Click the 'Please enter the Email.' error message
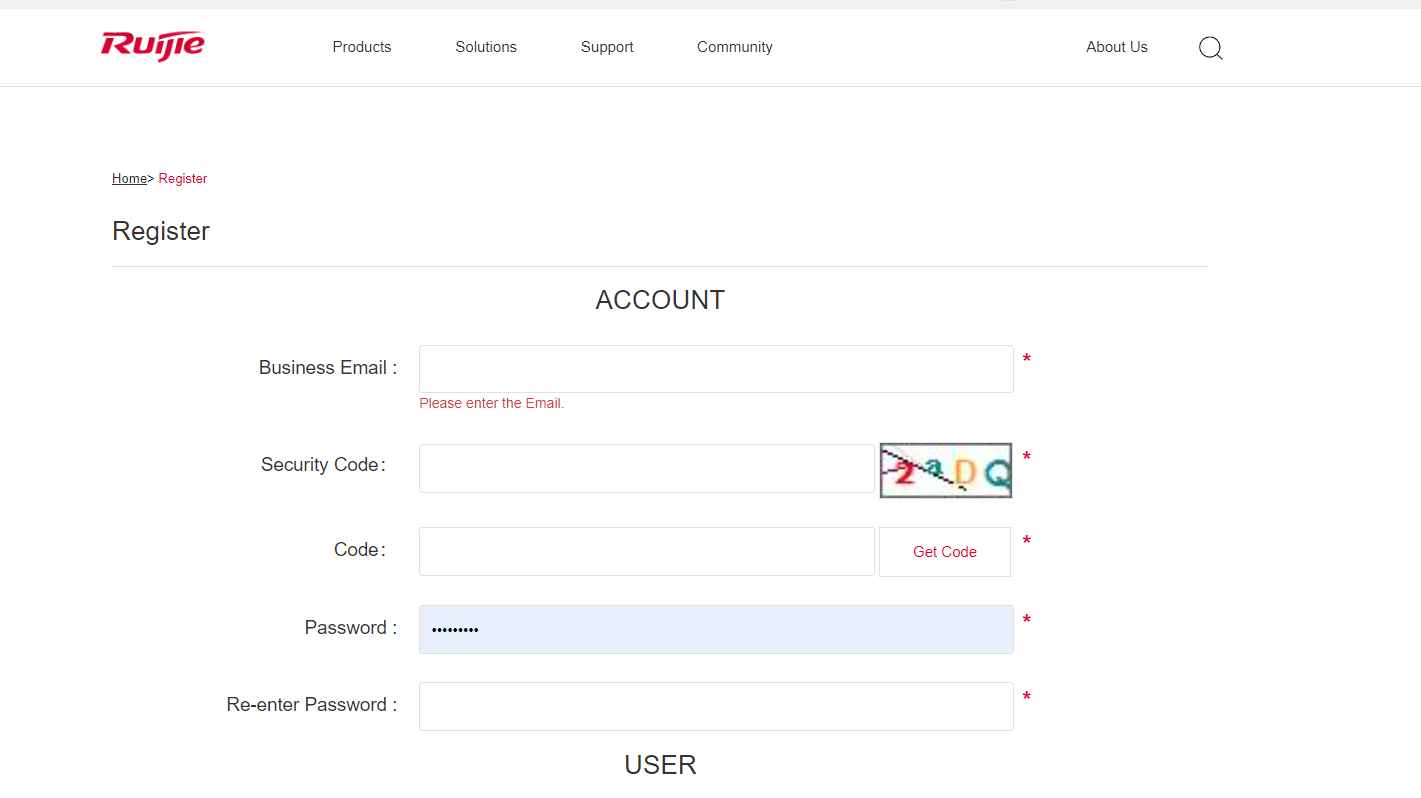This screenshot has width=1421, height=798. (491, 404)
